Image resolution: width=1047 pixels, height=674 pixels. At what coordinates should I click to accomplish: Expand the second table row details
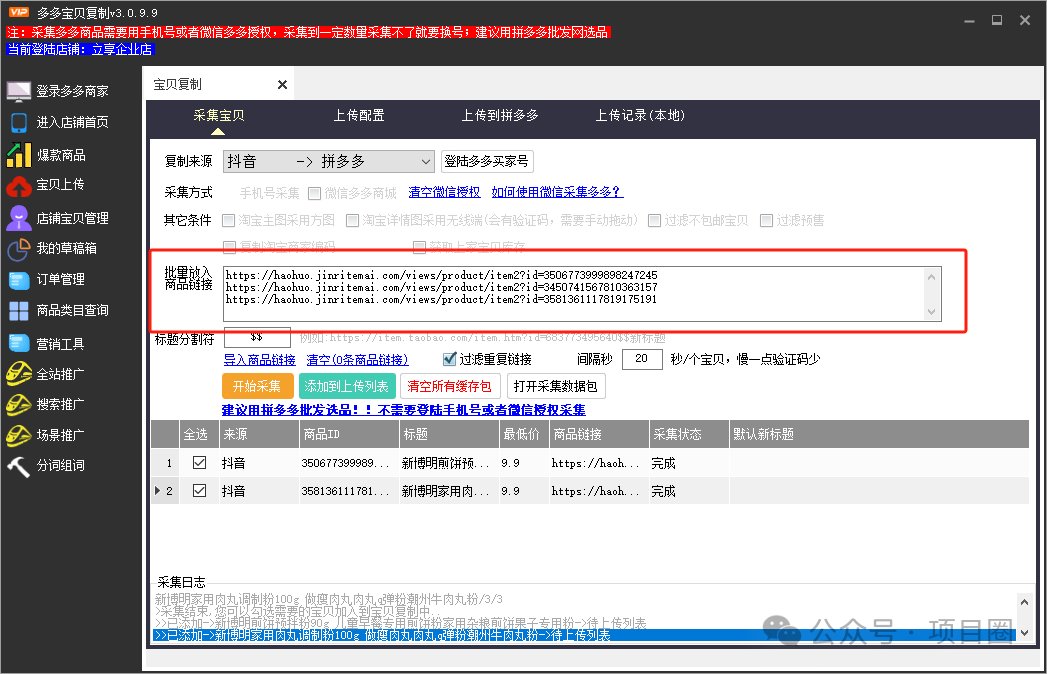(x=157, y=490)
